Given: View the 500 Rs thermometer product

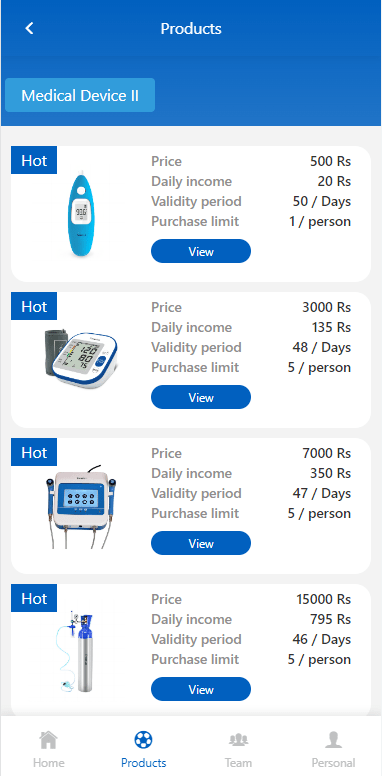Looking at the screenshot, I should 201,251.
